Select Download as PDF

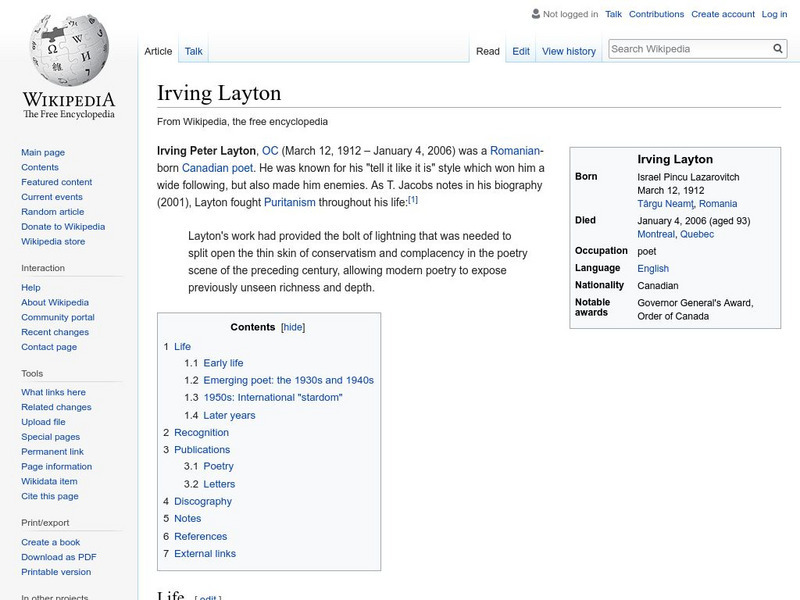pyautogui.click(x=59, y=557)
